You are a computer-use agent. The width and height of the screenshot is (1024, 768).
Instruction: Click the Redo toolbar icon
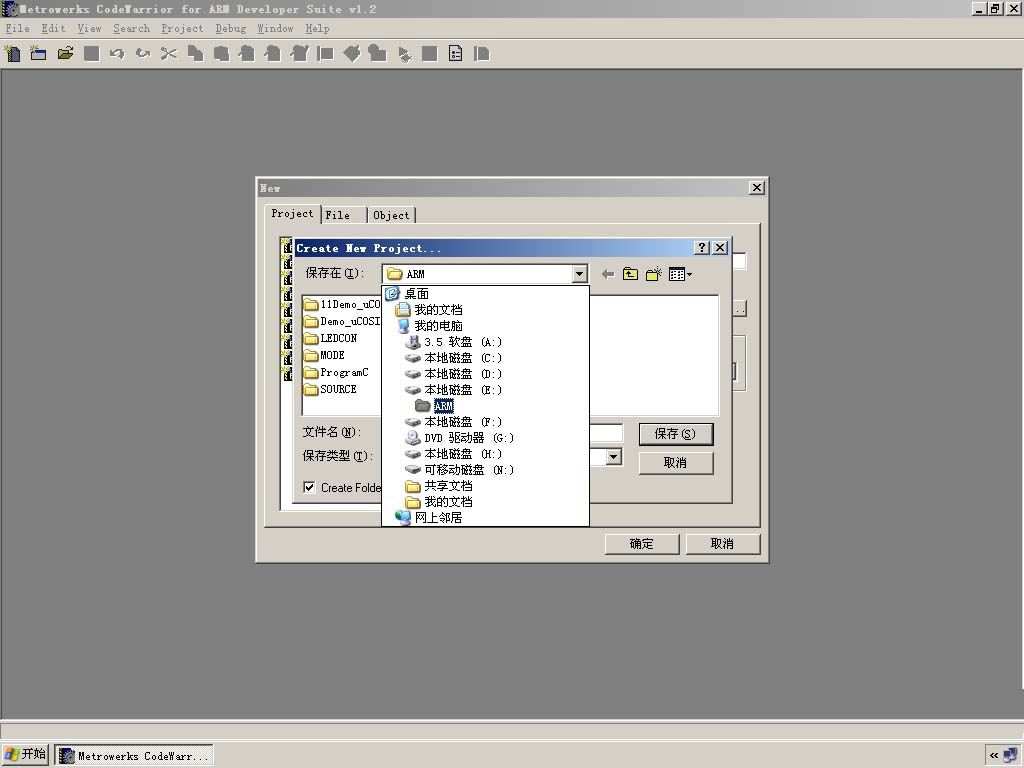tap(143, 54)
